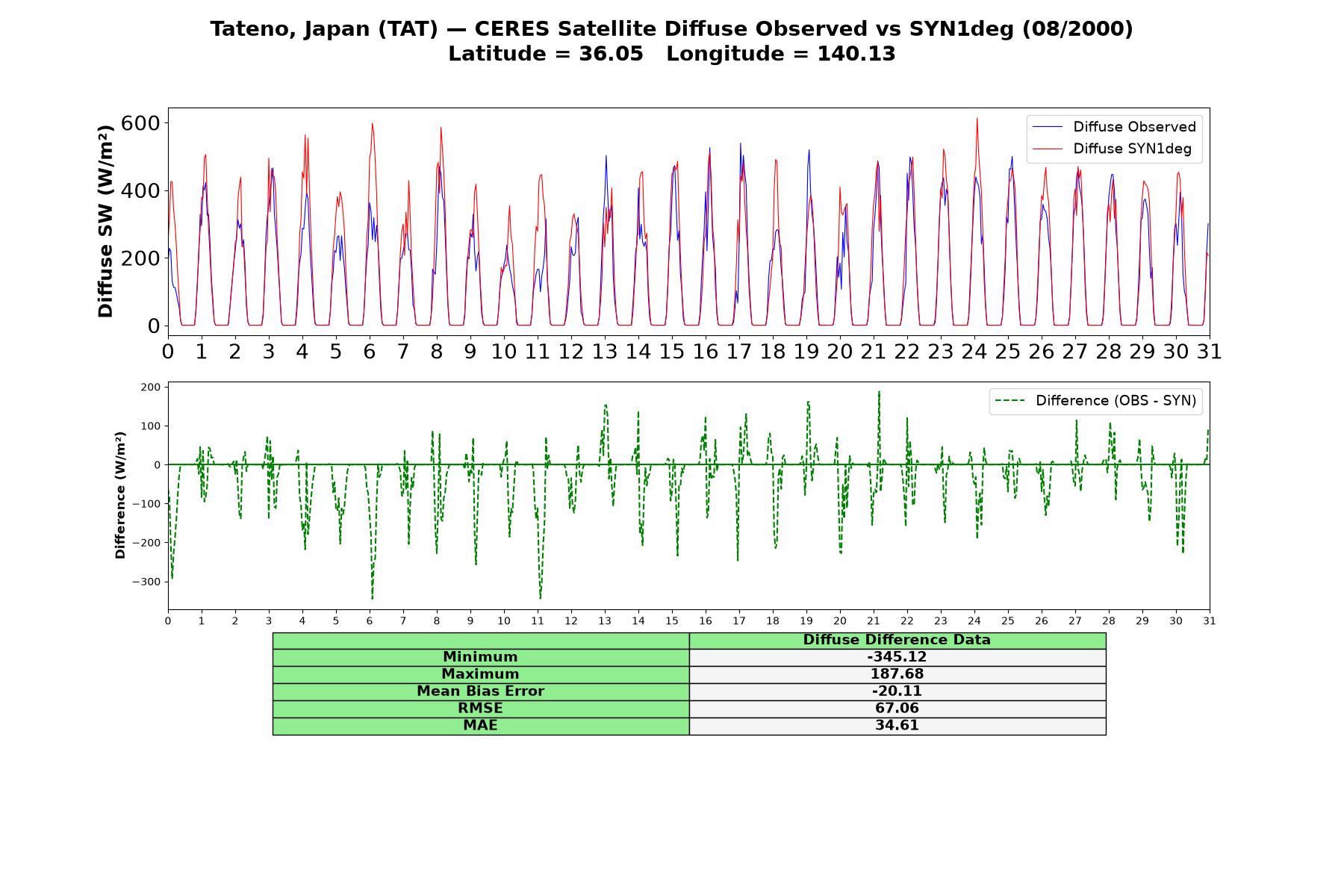Click the RMSE value 67.06 cell

coord(897,709)
